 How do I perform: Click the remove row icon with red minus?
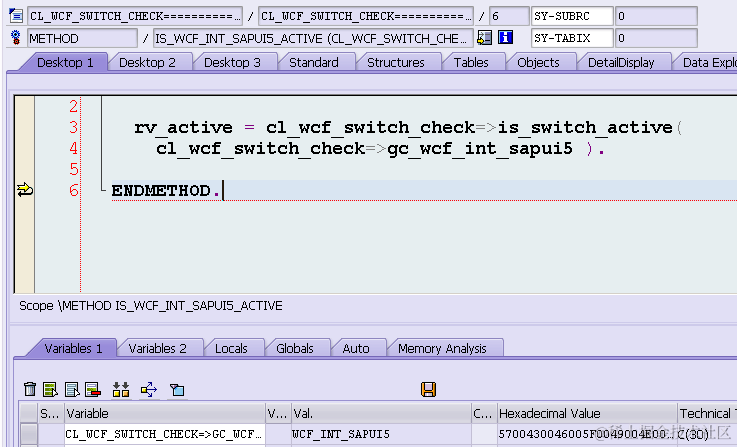pos(93,389)
